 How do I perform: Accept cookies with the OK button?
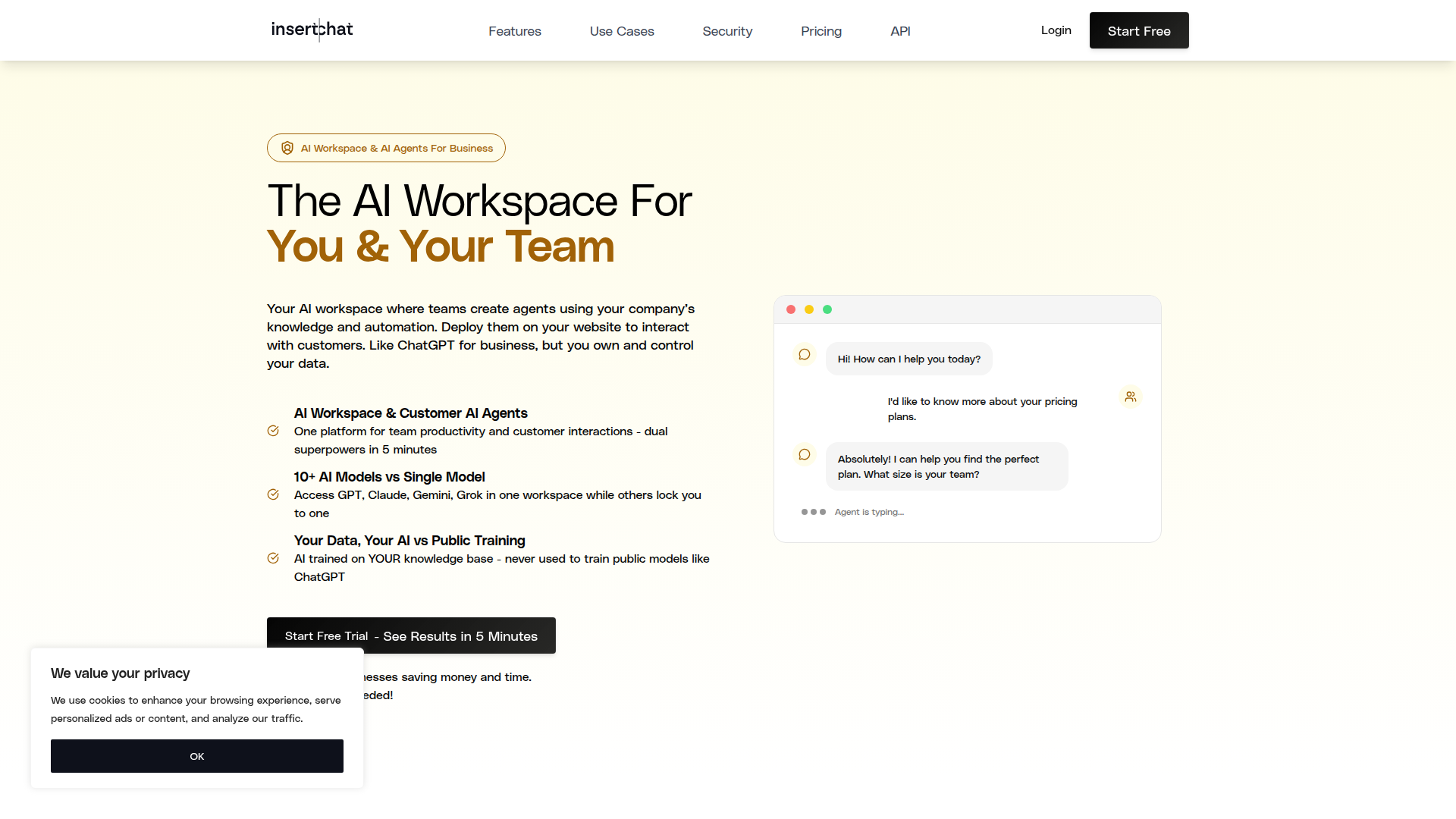196,756
